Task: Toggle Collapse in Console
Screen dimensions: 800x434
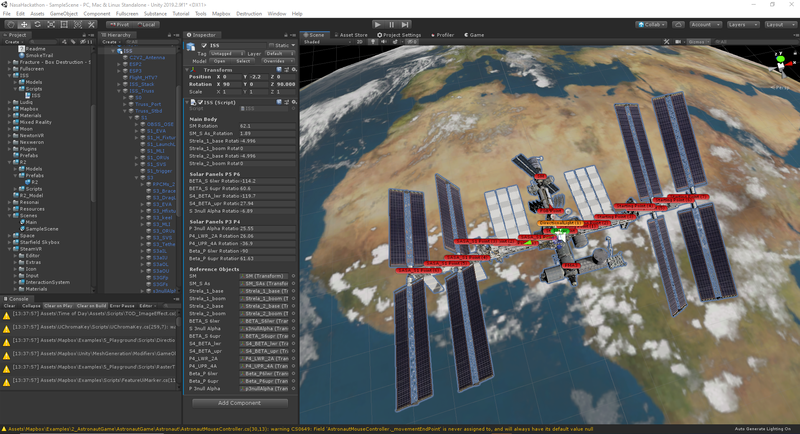Action: point(31,306)
